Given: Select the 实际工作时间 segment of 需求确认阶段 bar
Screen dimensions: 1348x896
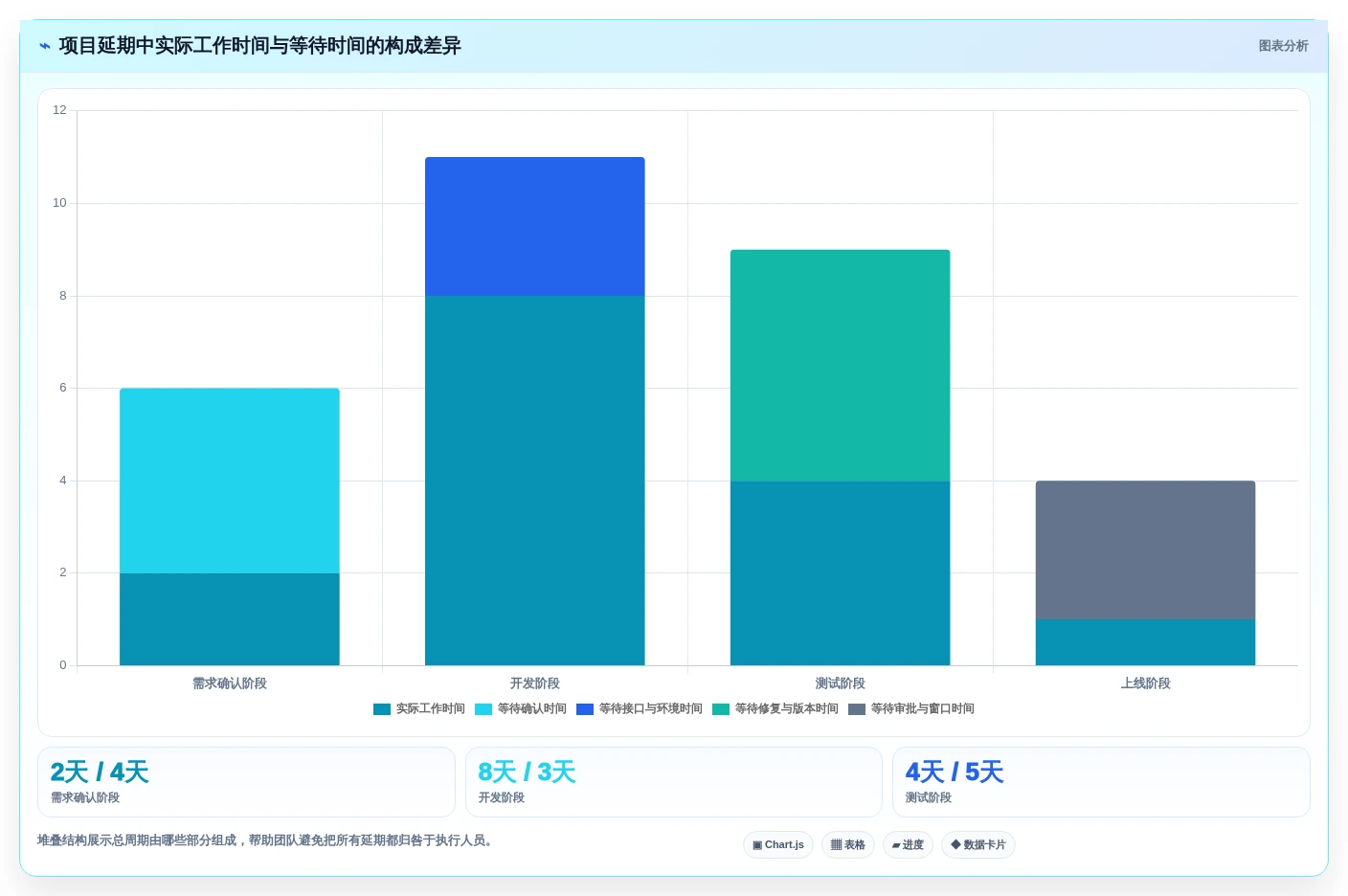Looking at the screenshot, I should 230,619.
